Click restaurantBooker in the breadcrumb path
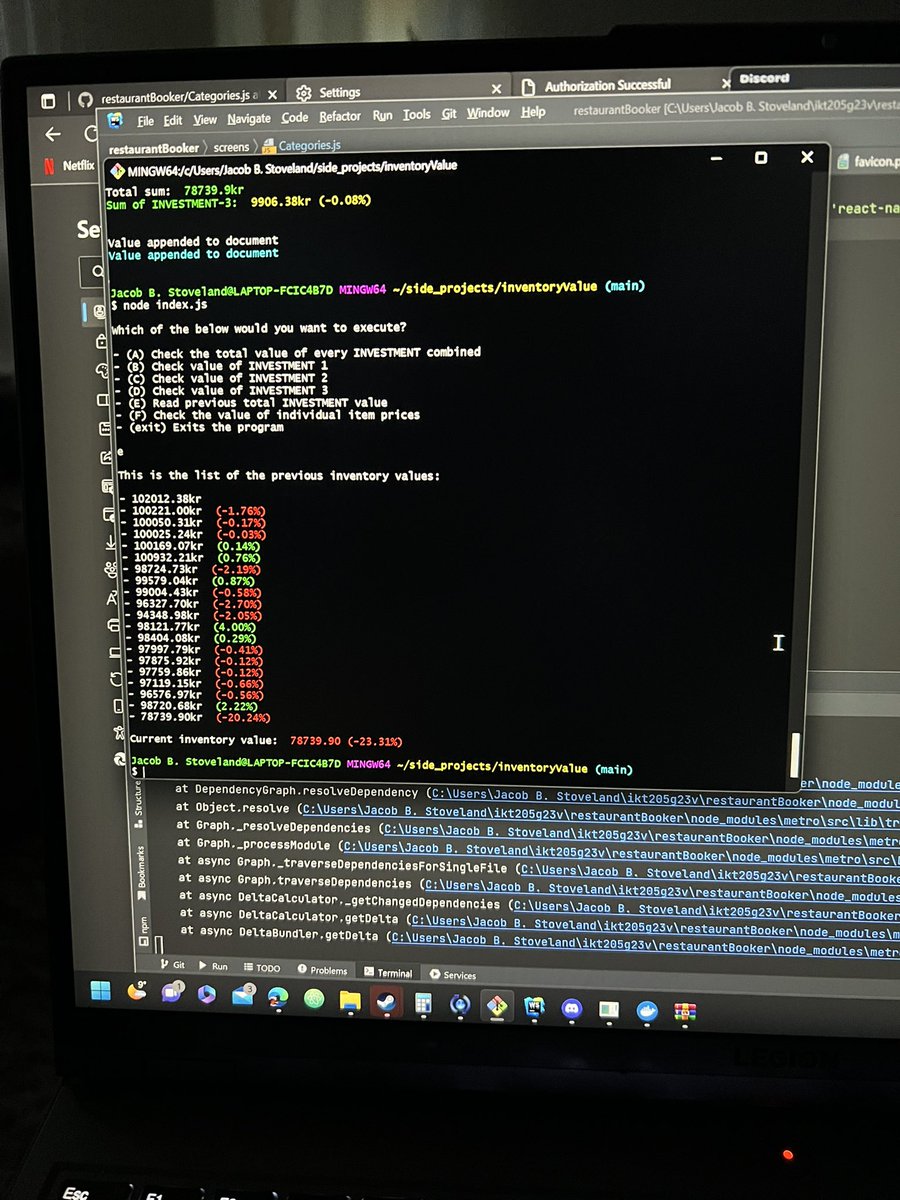This screenshot has width=900, height=1200. point(154,147)
